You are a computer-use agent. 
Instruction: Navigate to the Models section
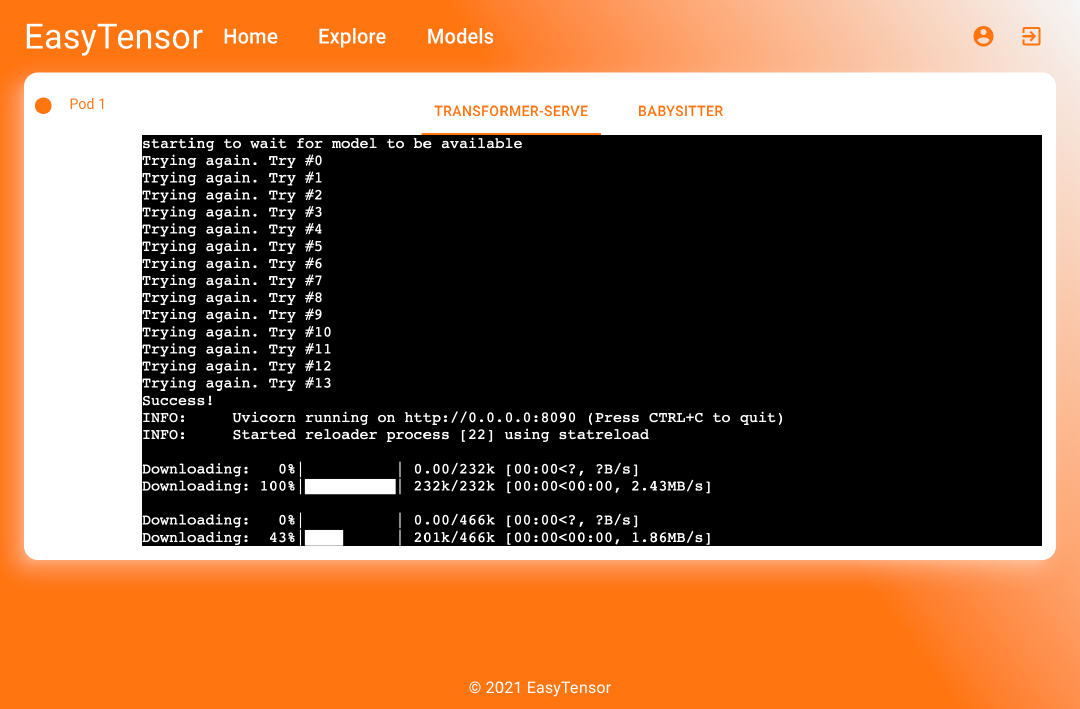point(460,37)
